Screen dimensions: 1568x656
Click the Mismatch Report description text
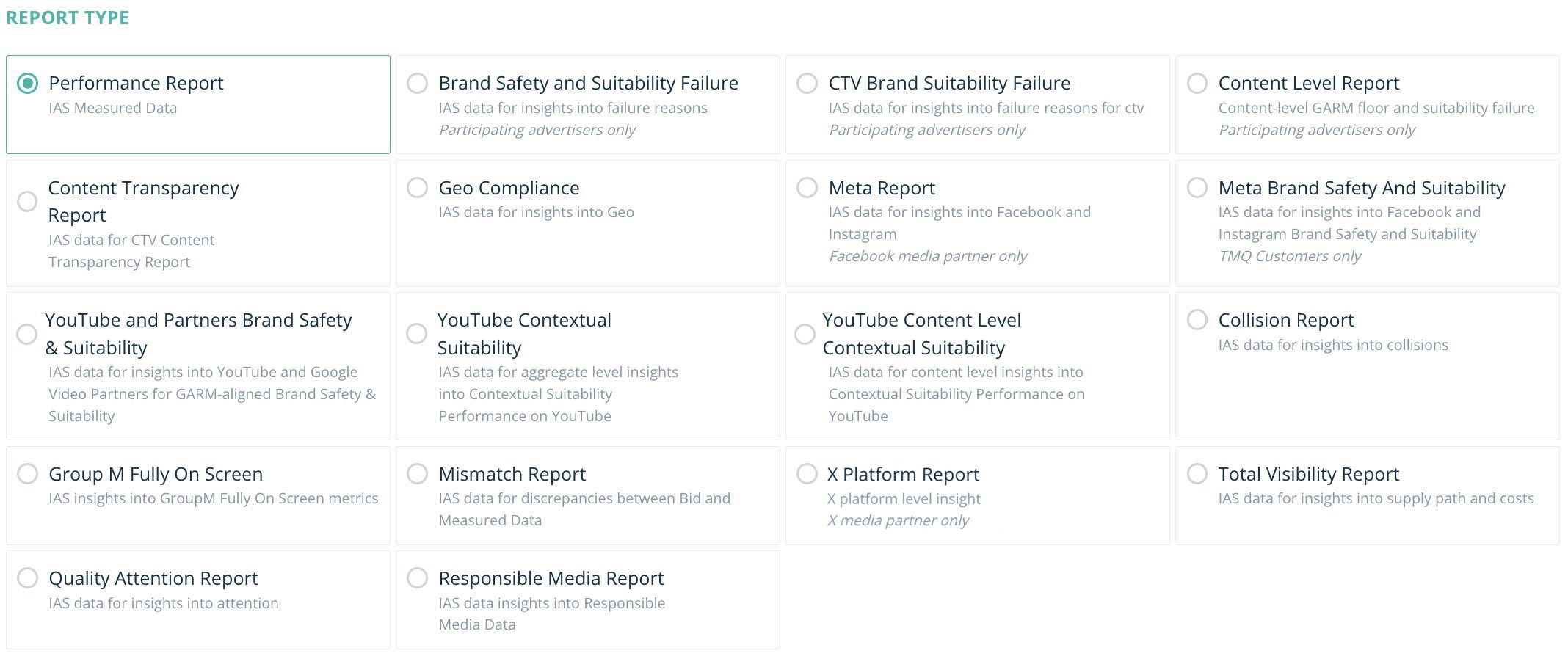(584, 509)
